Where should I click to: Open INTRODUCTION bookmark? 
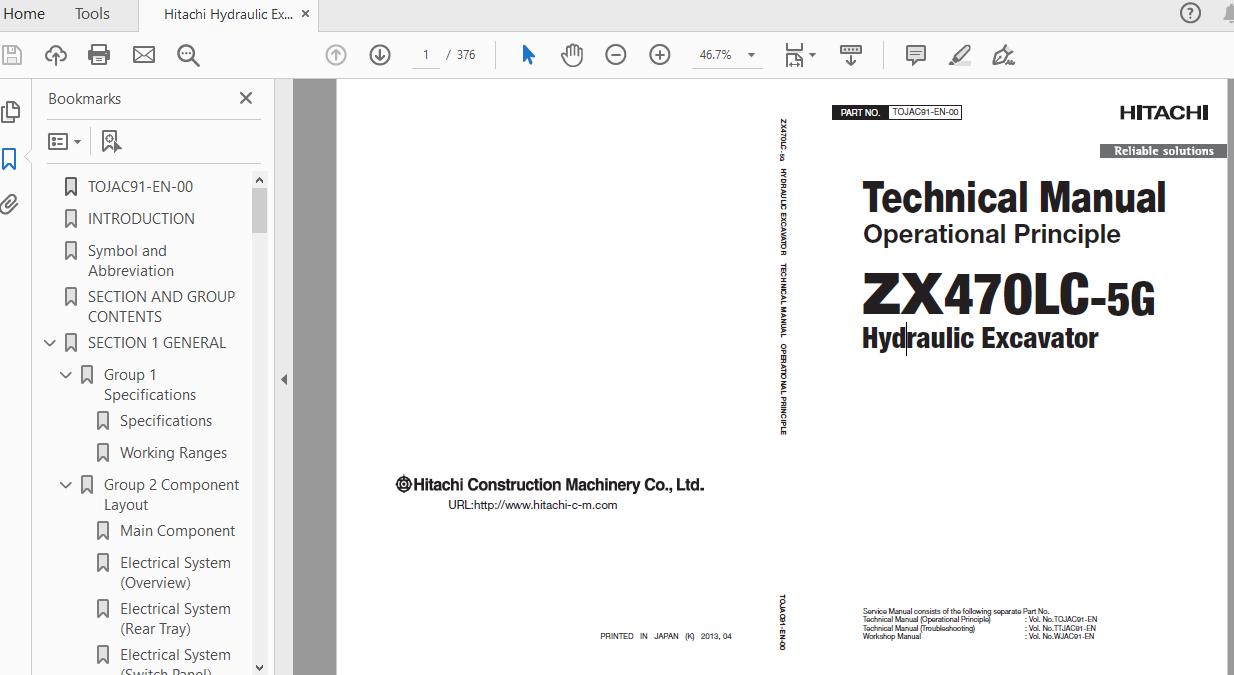[x=141, y=219]
